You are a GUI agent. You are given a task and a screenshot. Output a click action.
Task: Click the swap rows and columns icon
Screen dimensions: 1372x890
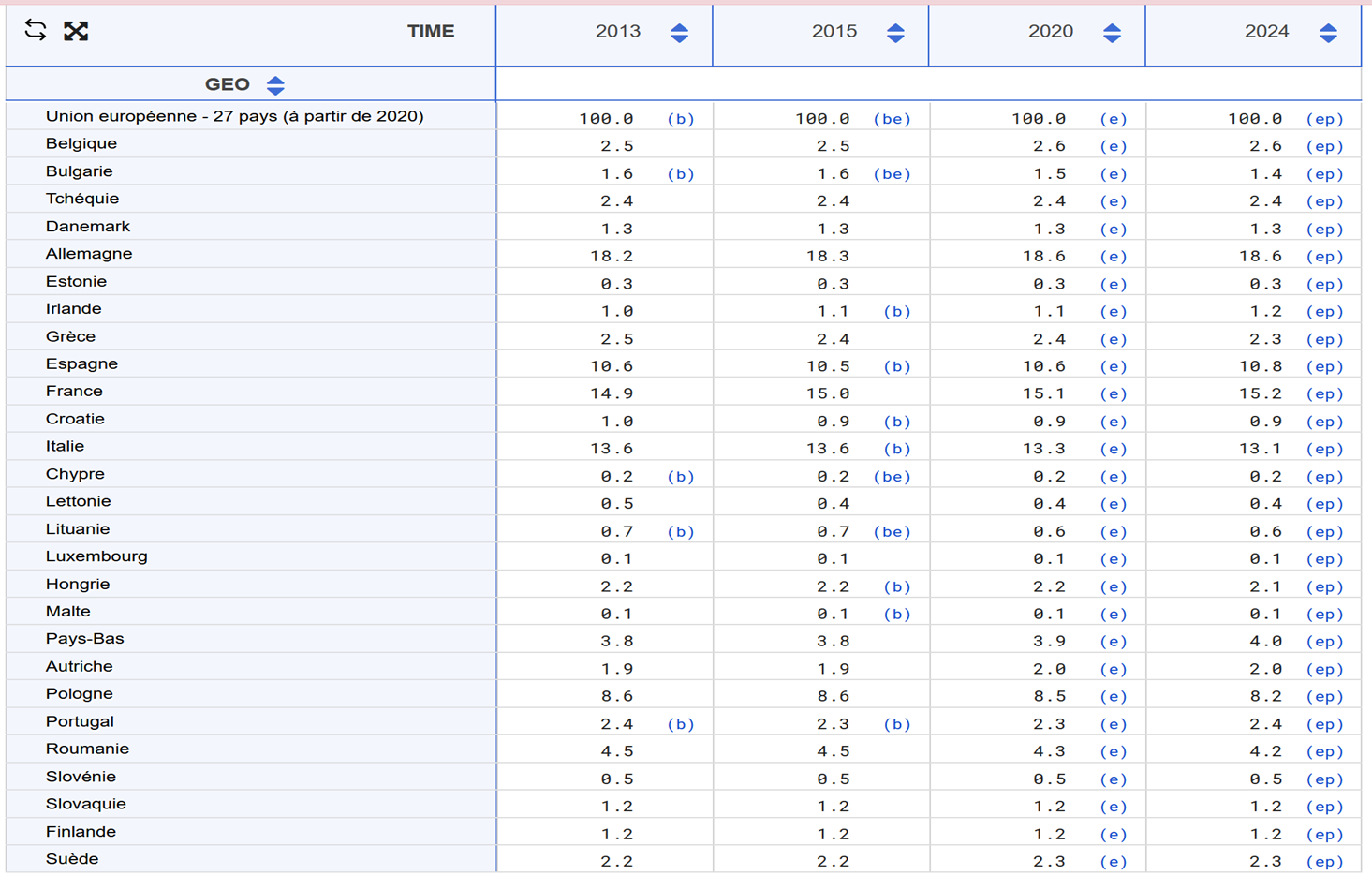coord(36,30)
